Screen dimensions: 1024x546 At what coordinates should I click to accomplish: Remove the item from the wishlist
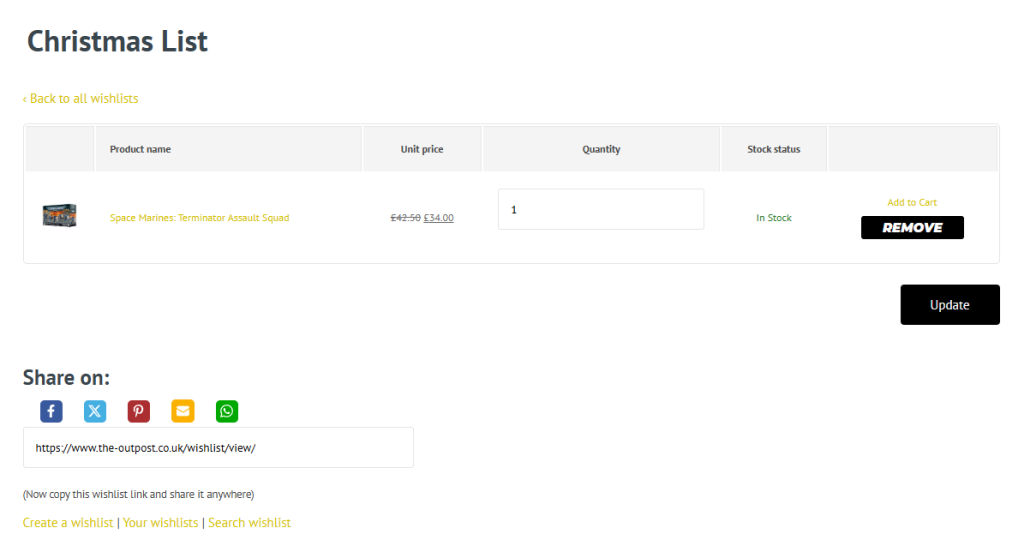click(x=912, y=228)
